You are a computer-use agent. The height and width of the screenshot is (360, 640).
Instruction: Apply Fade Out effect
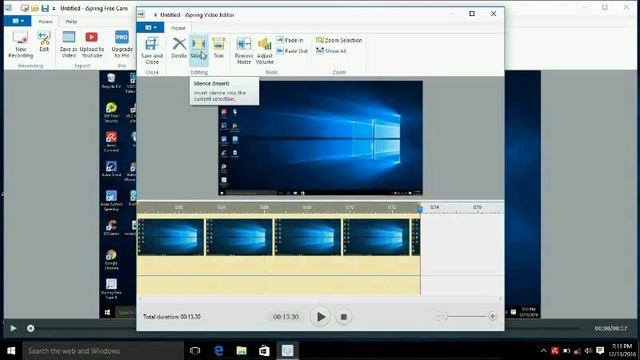pyautogui.click(x=292, y=51)
